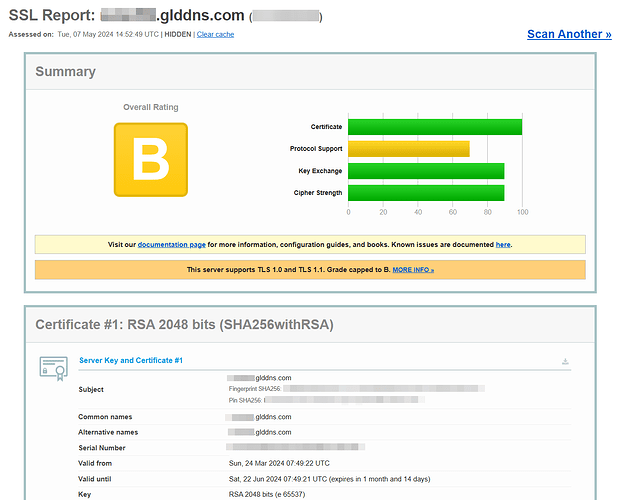Click the Cipher Strength chart label
This screenshot has height=500, width=620.
click(x=318, y=193)
